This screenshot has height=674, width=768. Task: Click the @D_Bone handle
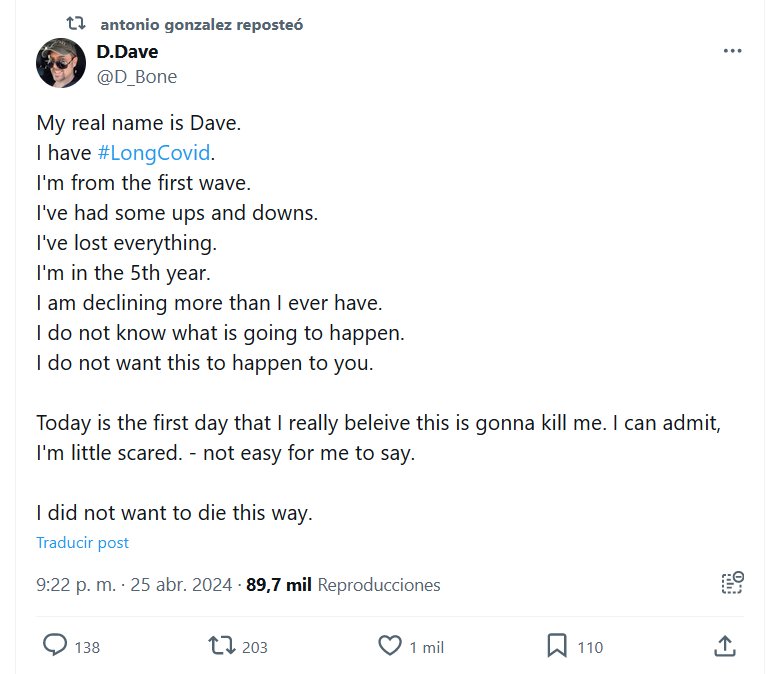click(137, 76)
